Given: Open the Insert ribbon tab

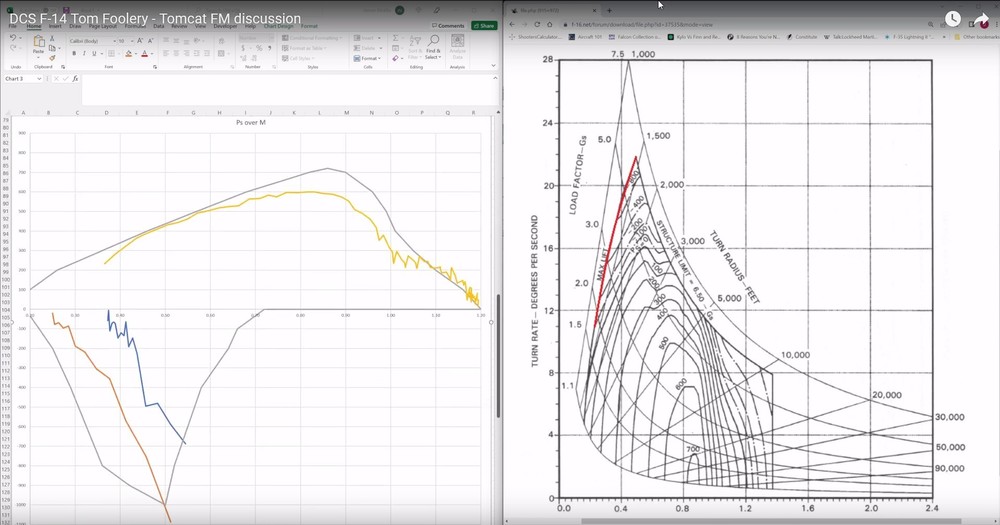Looking at the screenshot, I should tap(55, 26).
